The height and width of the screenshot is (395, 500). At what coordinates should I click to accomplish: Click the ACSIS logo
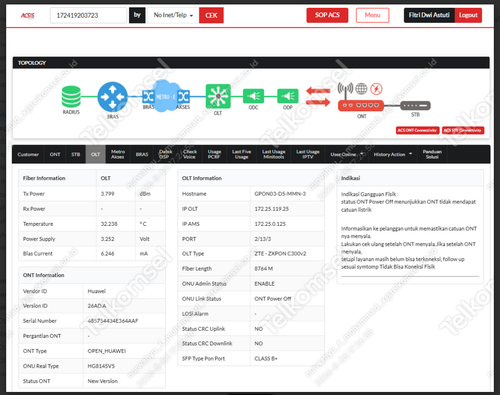pos(27,15)
